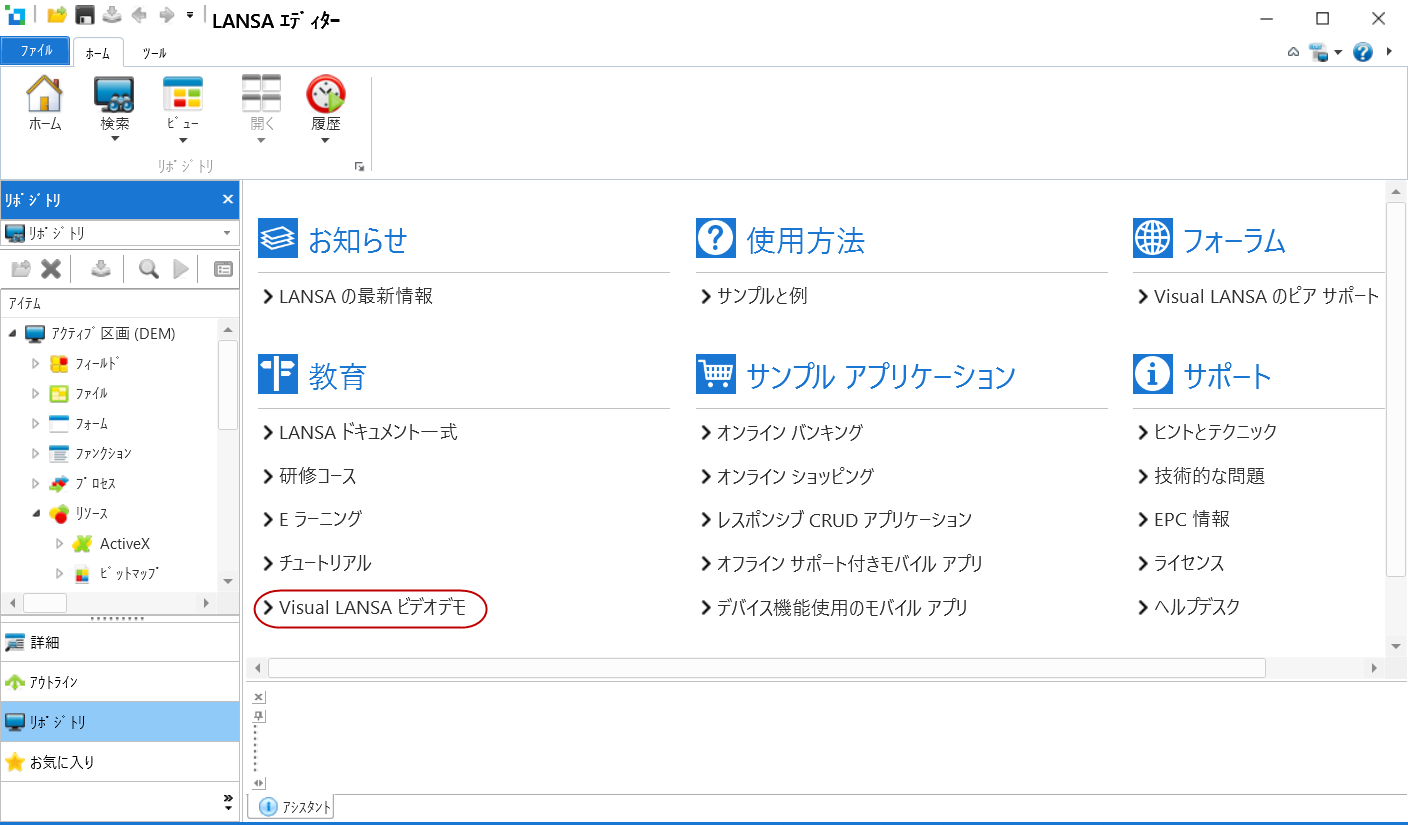1408x825 pixels.
Task: Click main page vertical scrollbar down arrow
Action: (1396, 646)
